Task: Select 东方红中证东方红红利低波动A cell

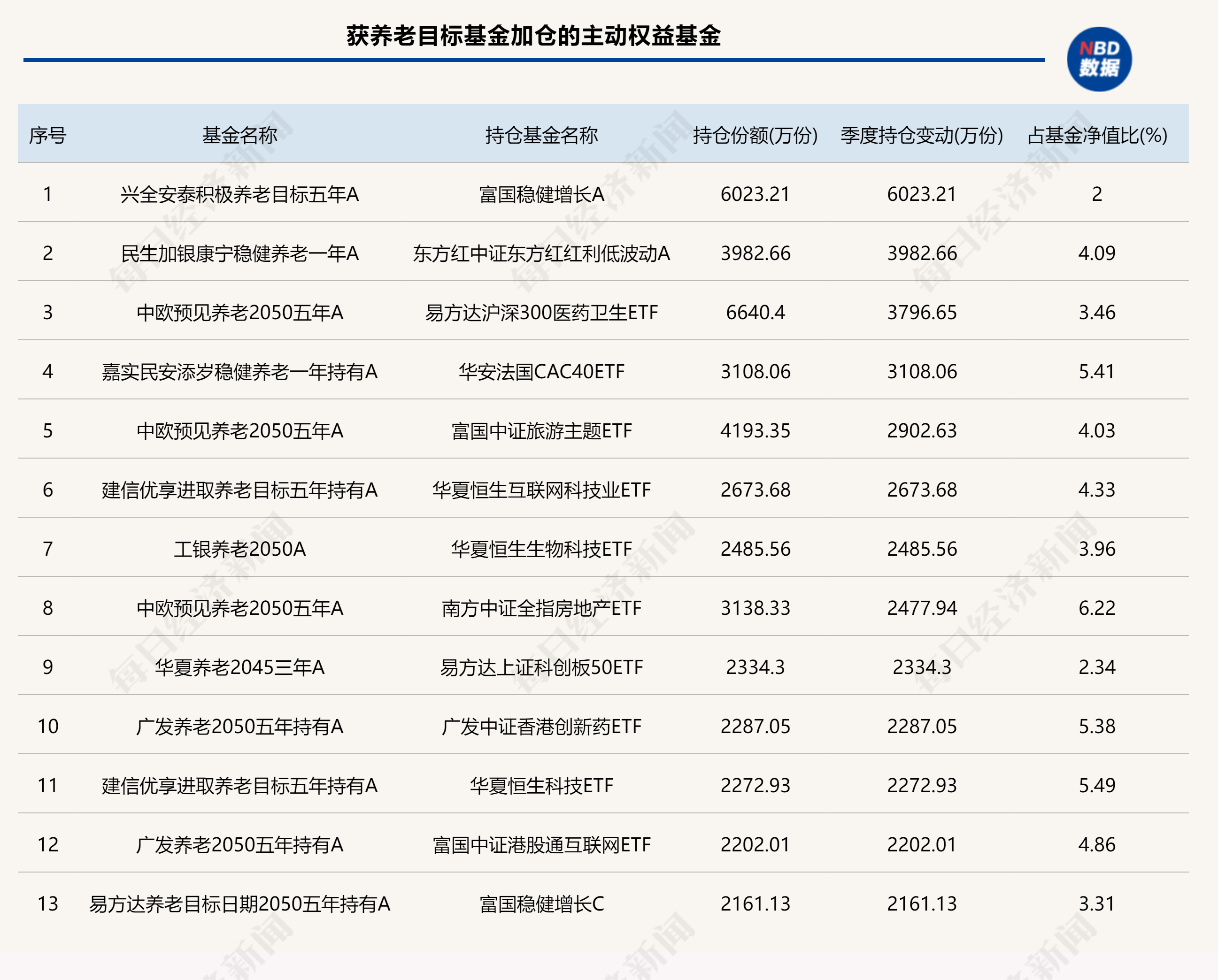Action: pyautogui.click(x=541, y=253)
